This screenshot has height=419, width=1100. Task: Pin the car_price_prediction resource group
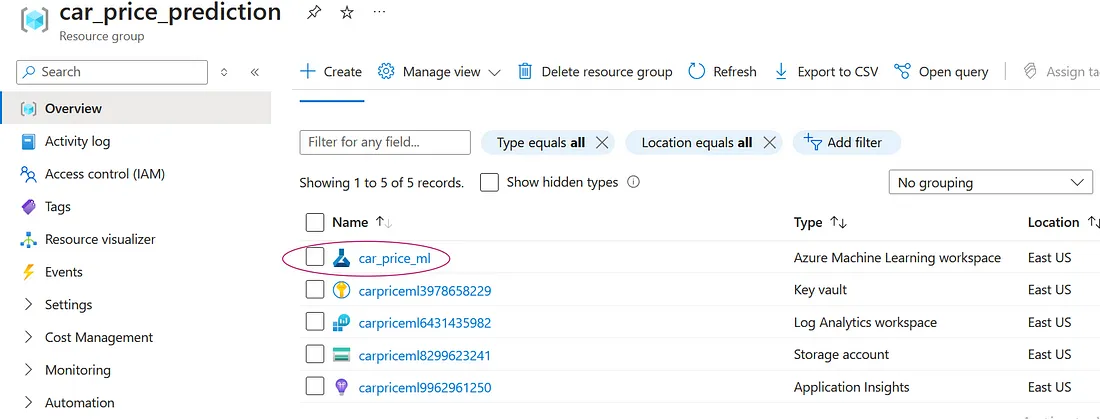pos(314,13)
